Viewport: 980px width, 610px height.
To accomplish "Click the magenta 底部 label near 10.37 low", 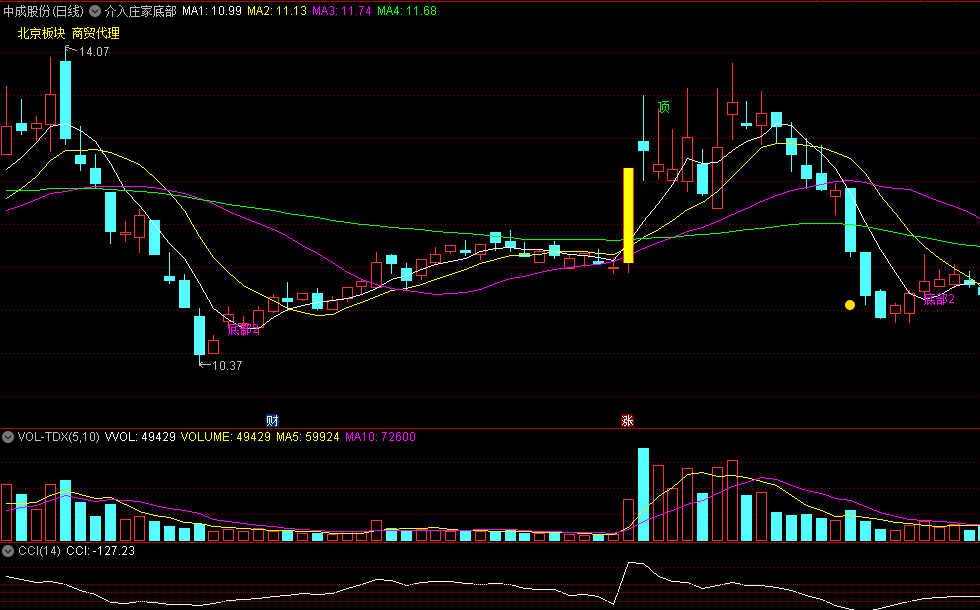I will [243, 329].
